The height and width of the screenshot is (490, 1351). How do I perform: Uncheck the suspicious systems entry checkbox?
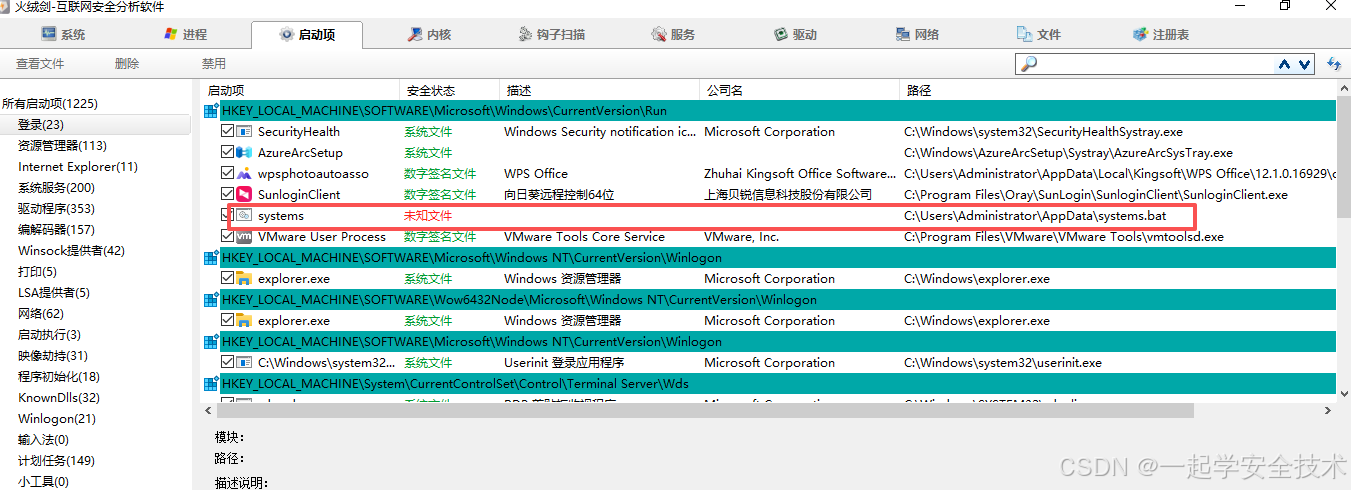pyautogui.click(x=227, y=215)
